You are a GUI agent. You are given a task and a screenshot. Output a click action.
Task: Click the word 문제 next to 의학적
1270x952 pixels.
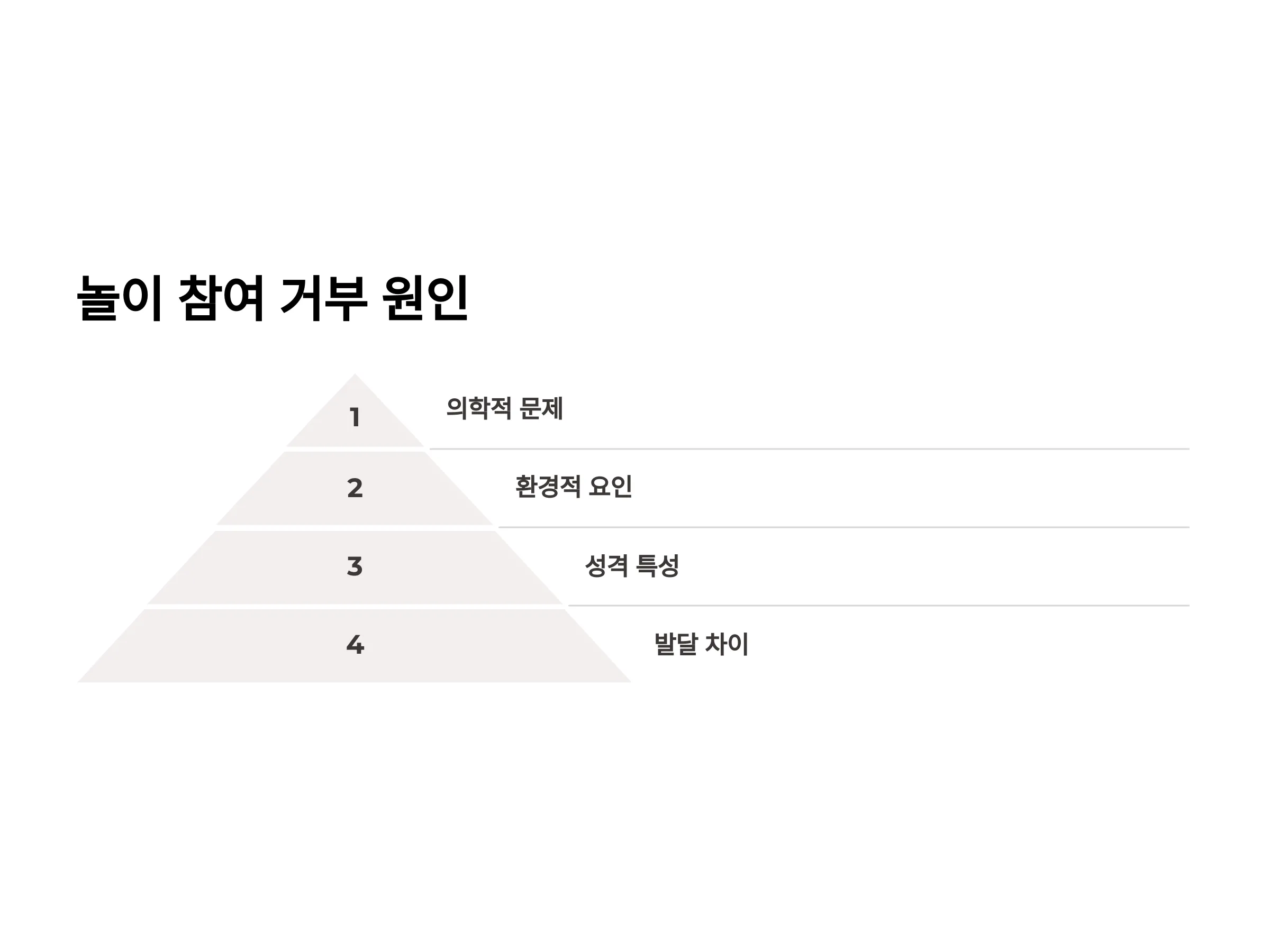[x=541, y=409]
